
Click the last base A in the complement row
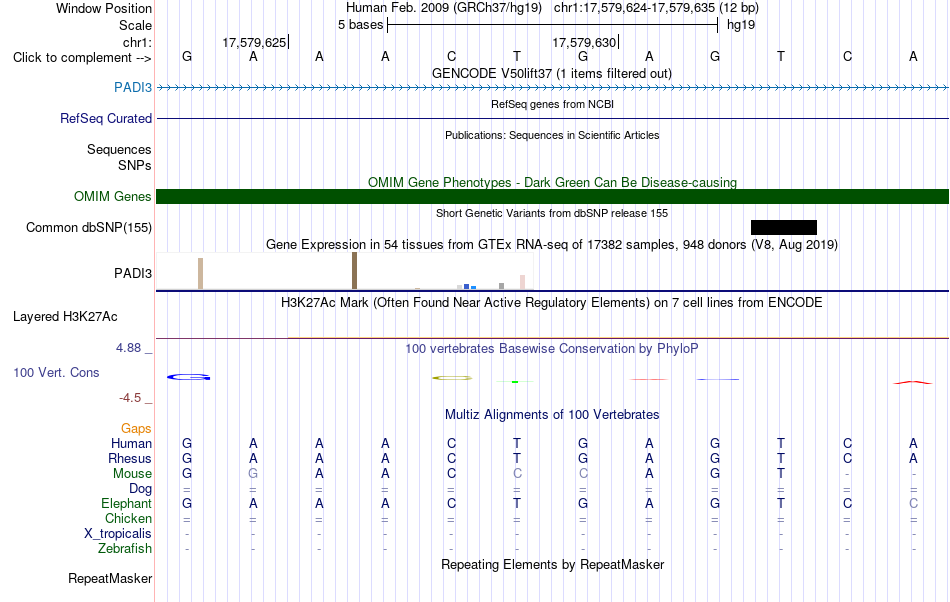(x=913, y=56)
